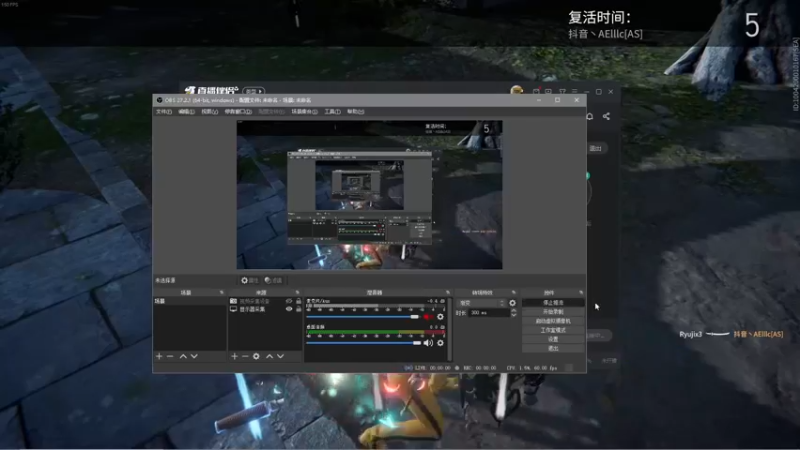Add a new scene with the plus icon
The height and width of the screenshot is (450, 800).
click(x=159, y=356)
